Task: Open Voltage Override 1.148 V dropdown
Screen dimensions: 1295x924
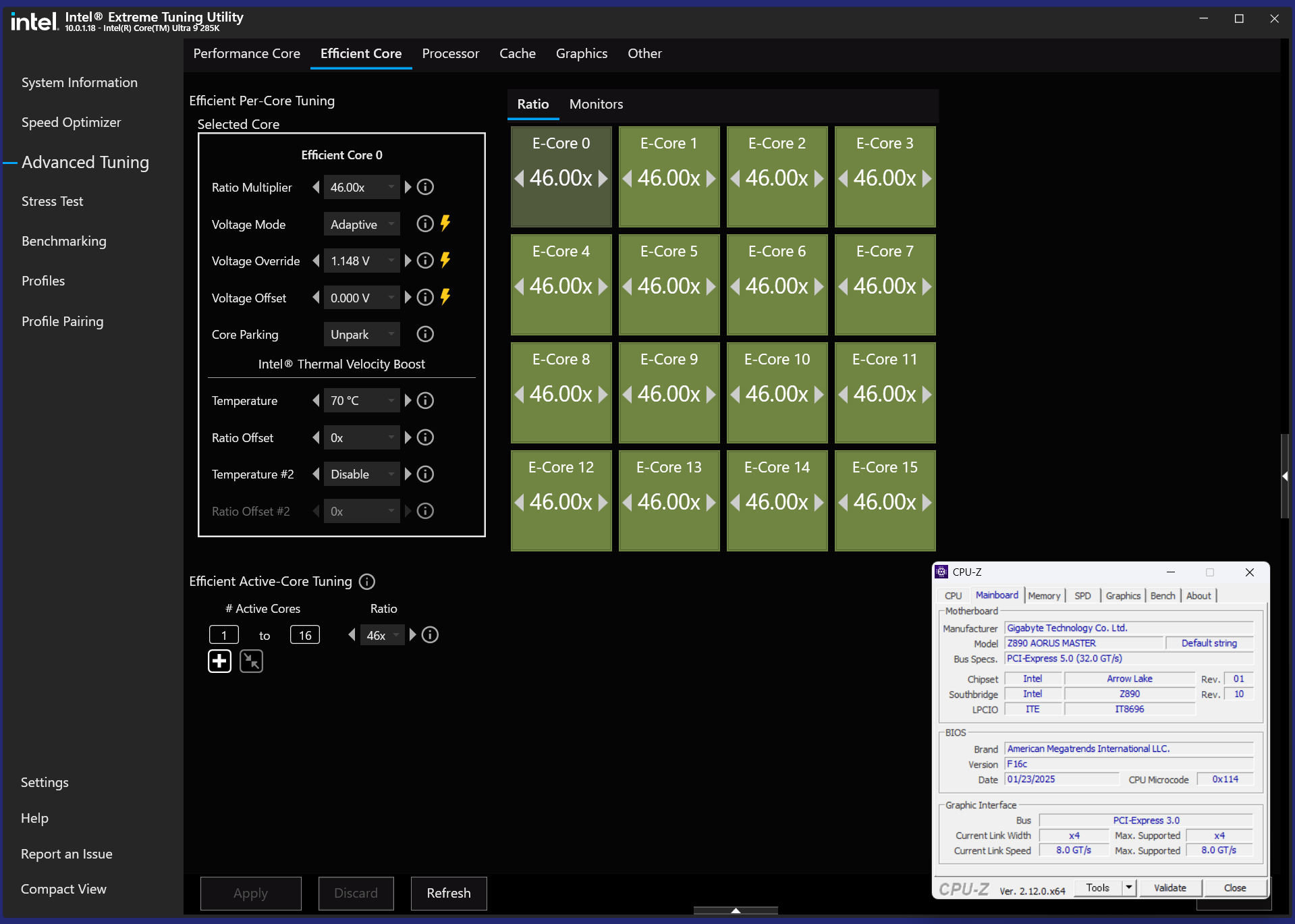Action: 362,261
